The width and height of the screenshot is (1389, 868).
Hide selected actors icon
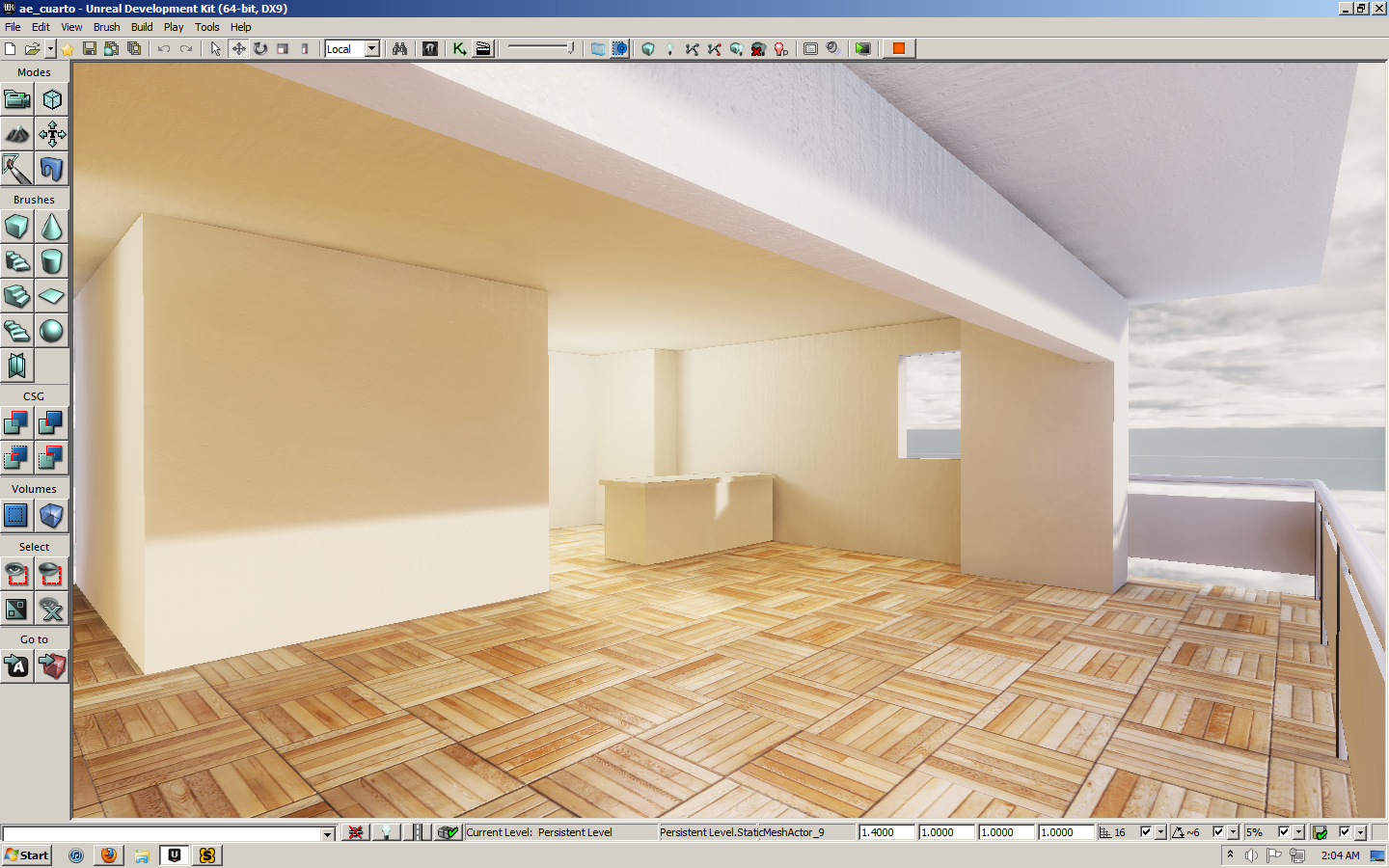pyautogui.click(x=52, y=574)
